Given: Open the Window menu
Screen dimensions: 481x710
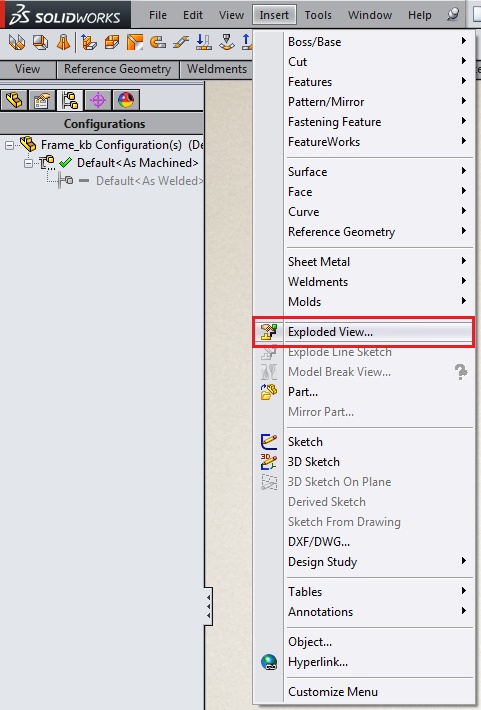Looking at the screenshot, I should click(x=370, y=15).
